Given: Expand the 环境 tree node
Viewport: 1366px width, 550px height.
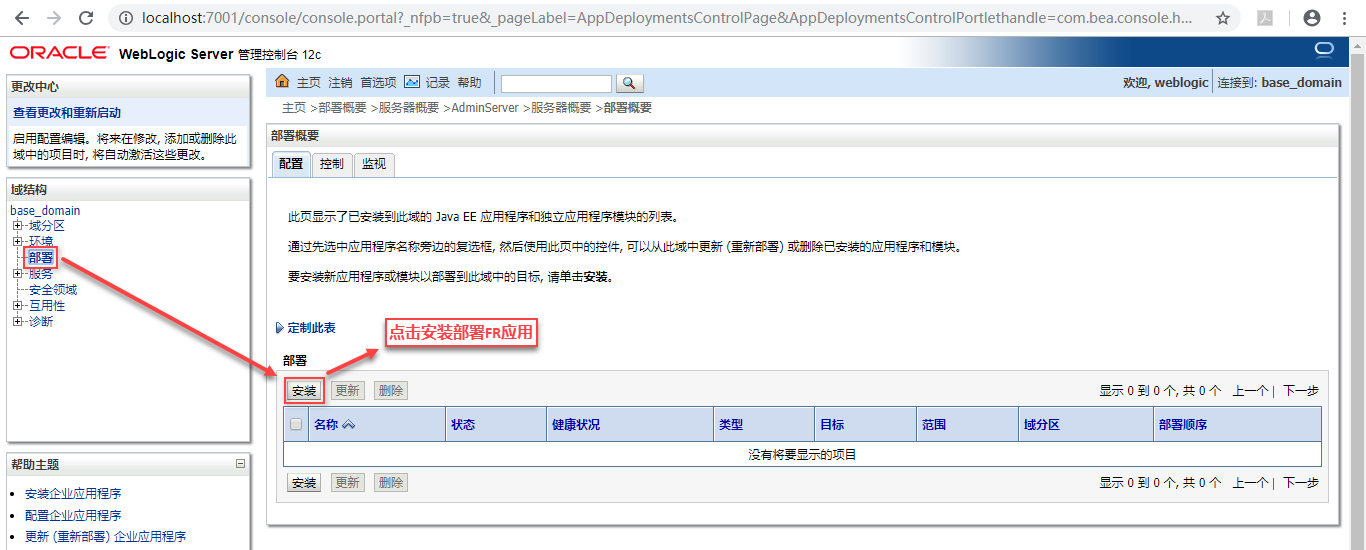Looking at the screenshot, I should pyautogui.click(x=17, y=242).
